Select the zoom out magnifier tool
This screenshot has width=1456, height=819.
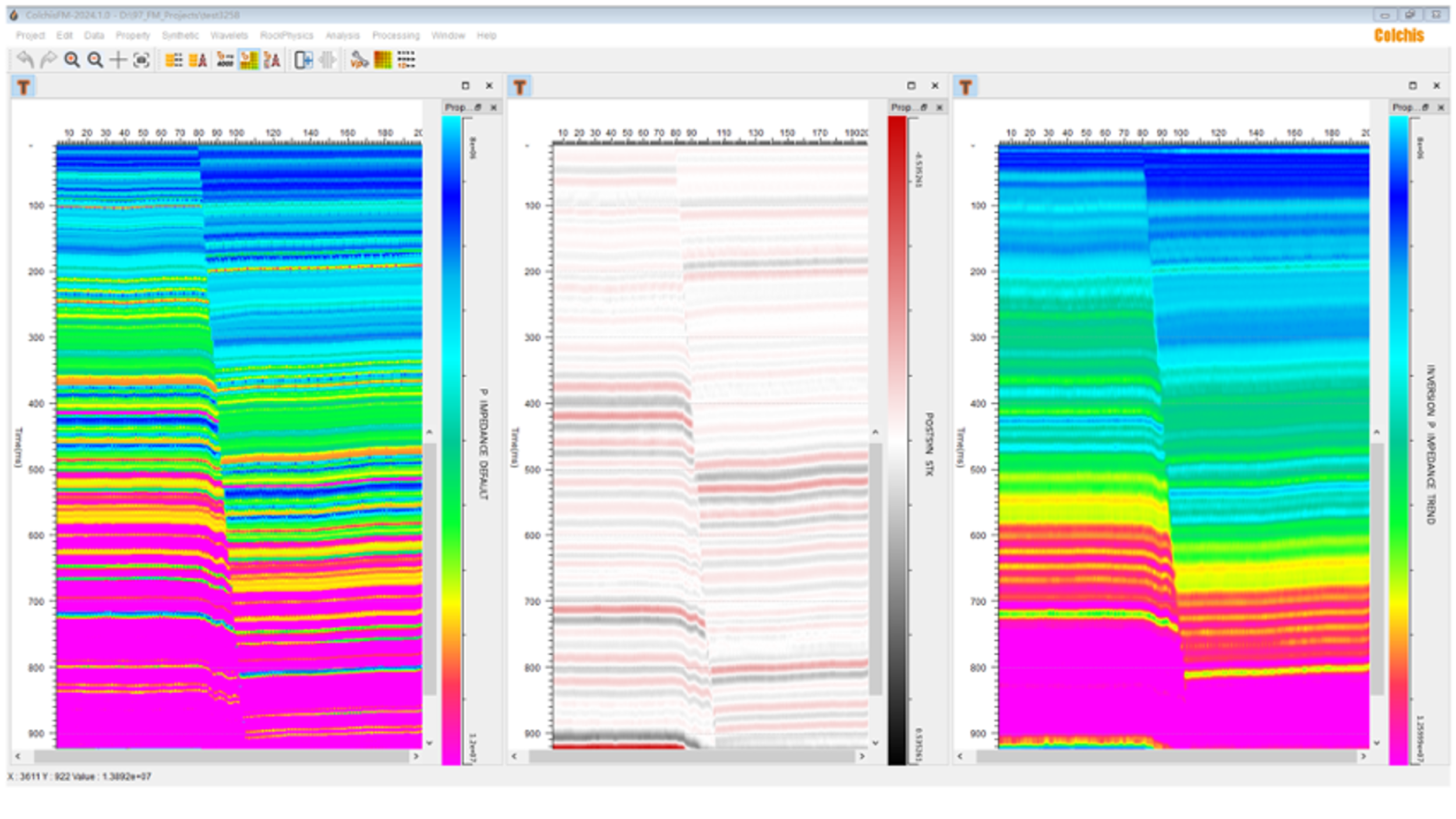(x=96, y=59)
